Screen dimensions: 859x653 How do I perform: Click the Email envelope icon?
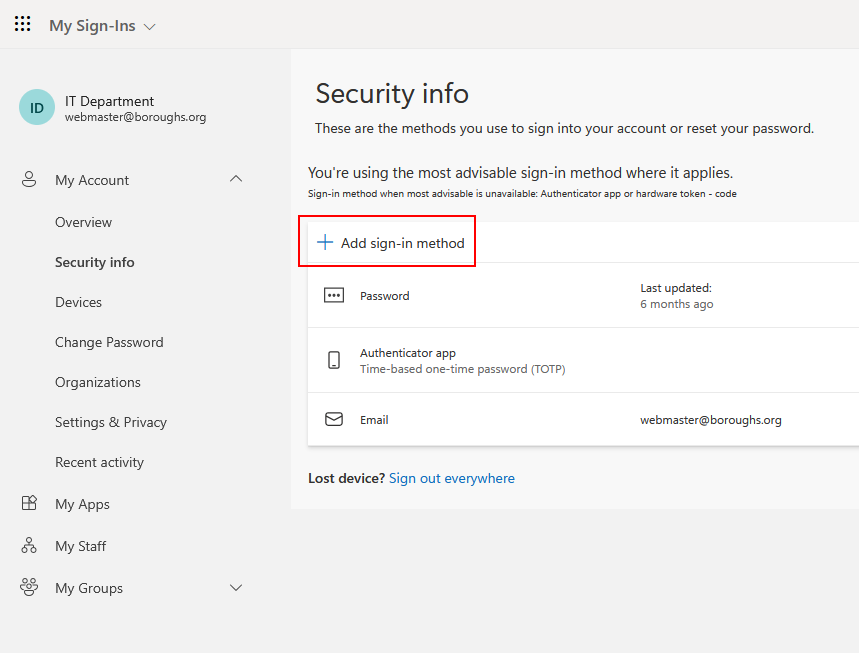(334, 420)
